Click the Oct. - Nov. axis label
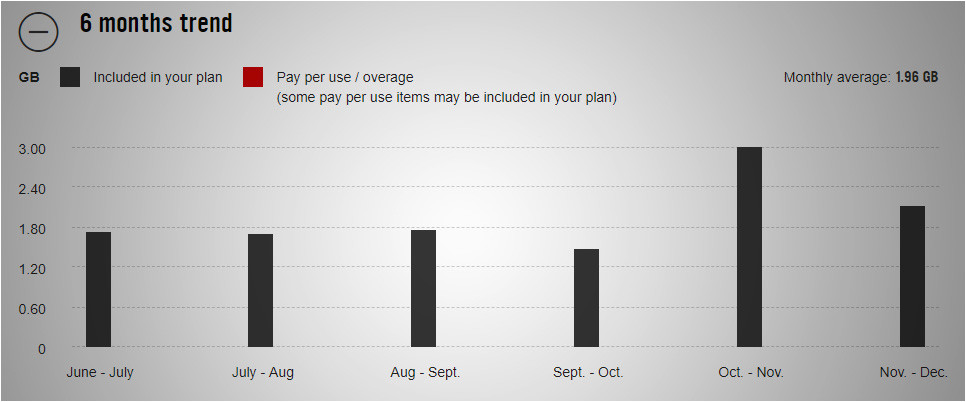 coord(751,372)
